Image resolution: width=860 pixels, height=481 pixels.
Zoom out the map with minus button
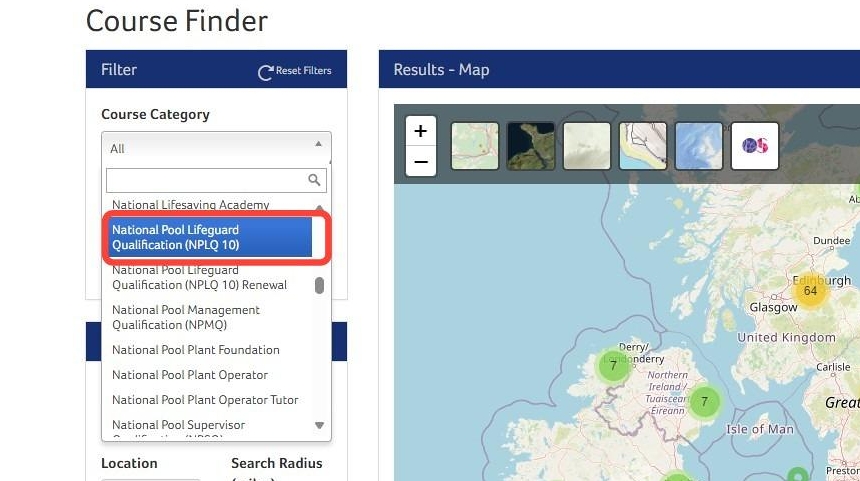[421, 162]
